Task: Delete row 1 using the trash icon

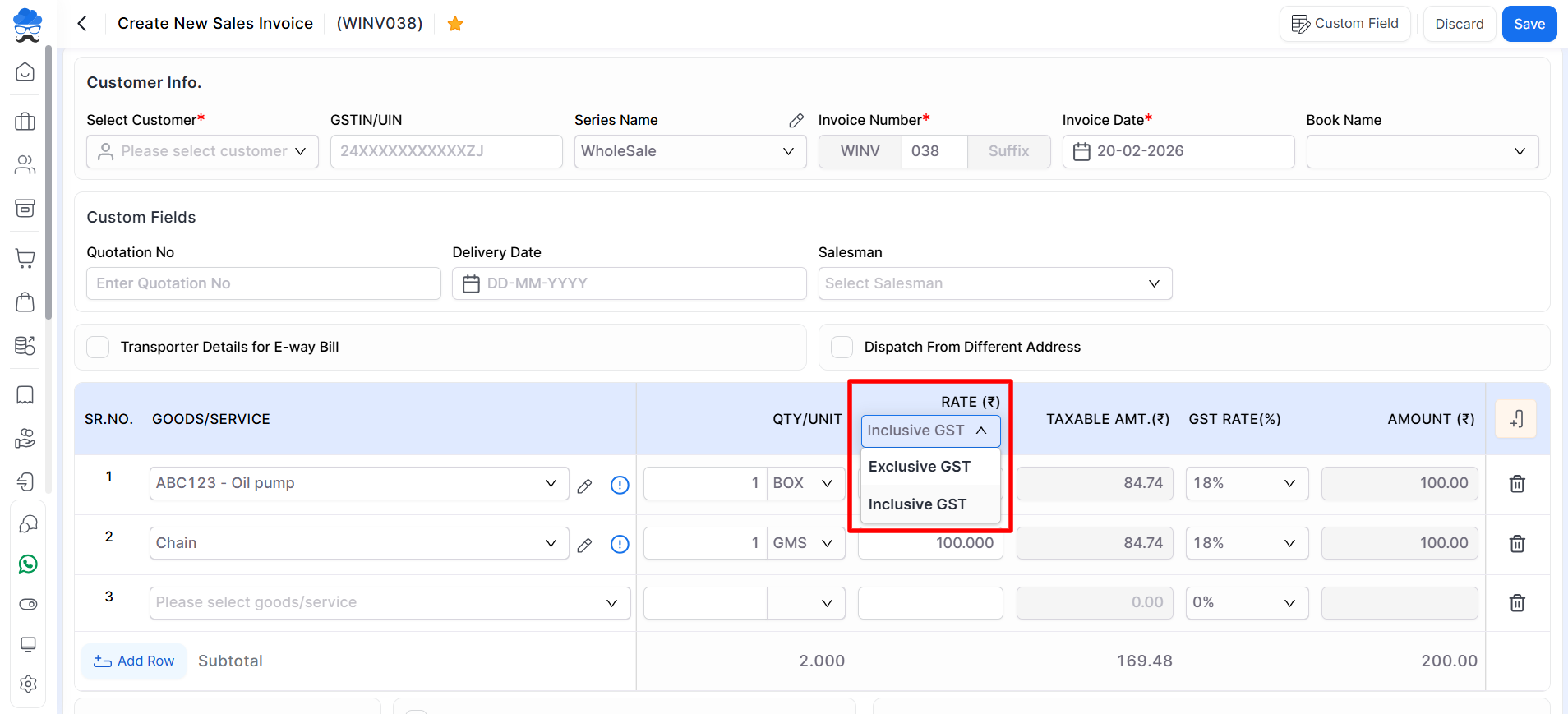Action: click(x=1517, y=484)
